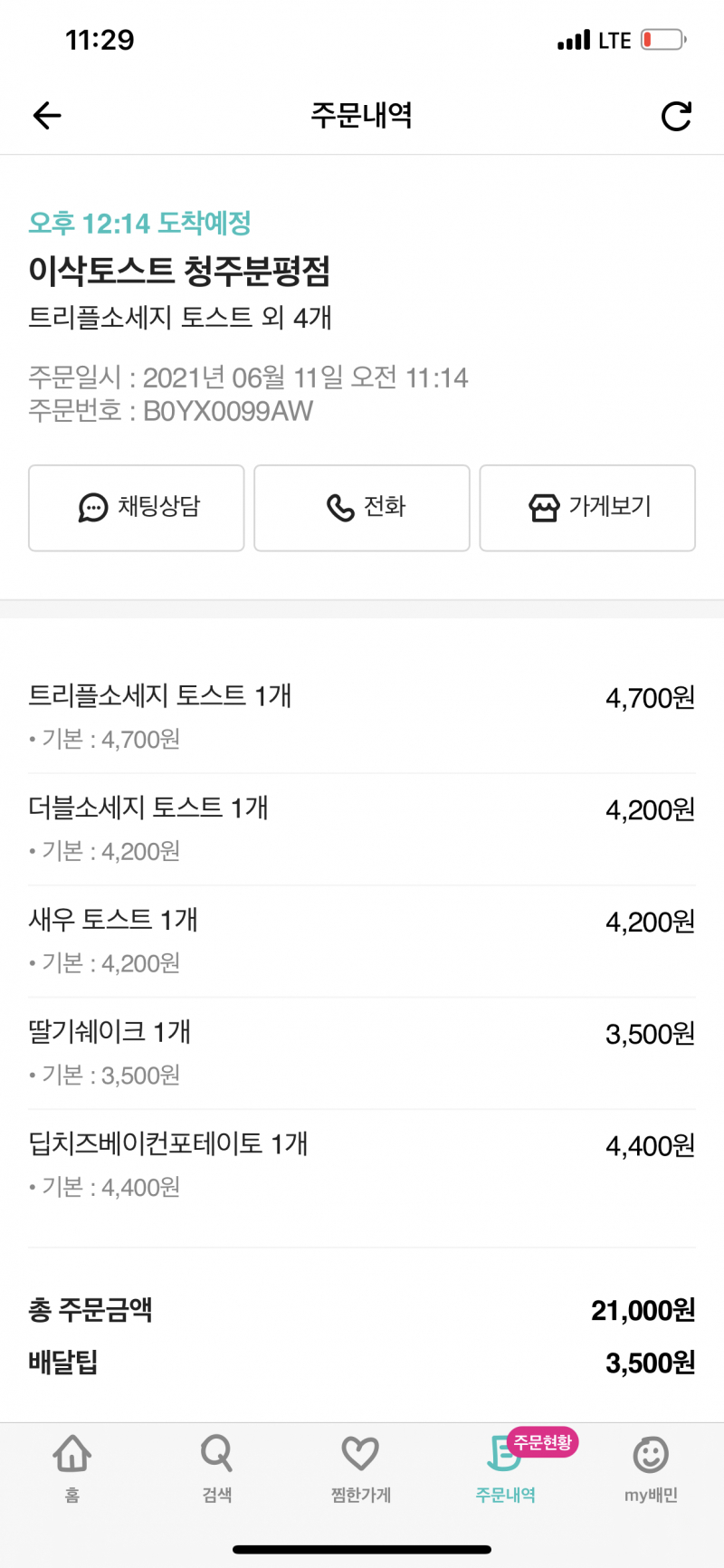The width and height of the screenshot is (724, 1568).
Task: Go to 홈 home tab
Action: [x=72, y=1468]
